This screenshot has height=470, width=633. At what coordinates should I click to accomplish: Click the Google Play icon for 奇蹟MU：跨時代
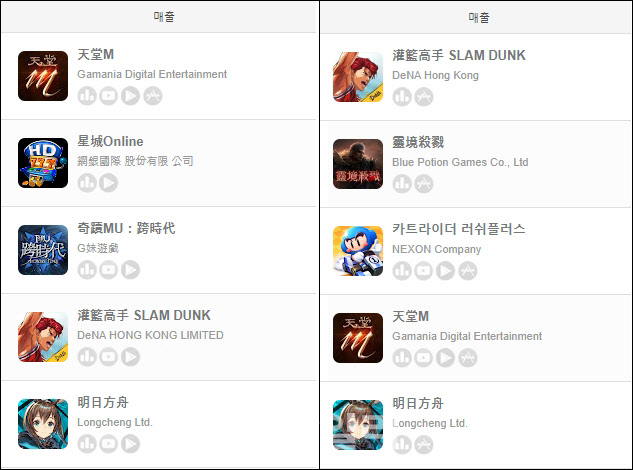point(130,270)
